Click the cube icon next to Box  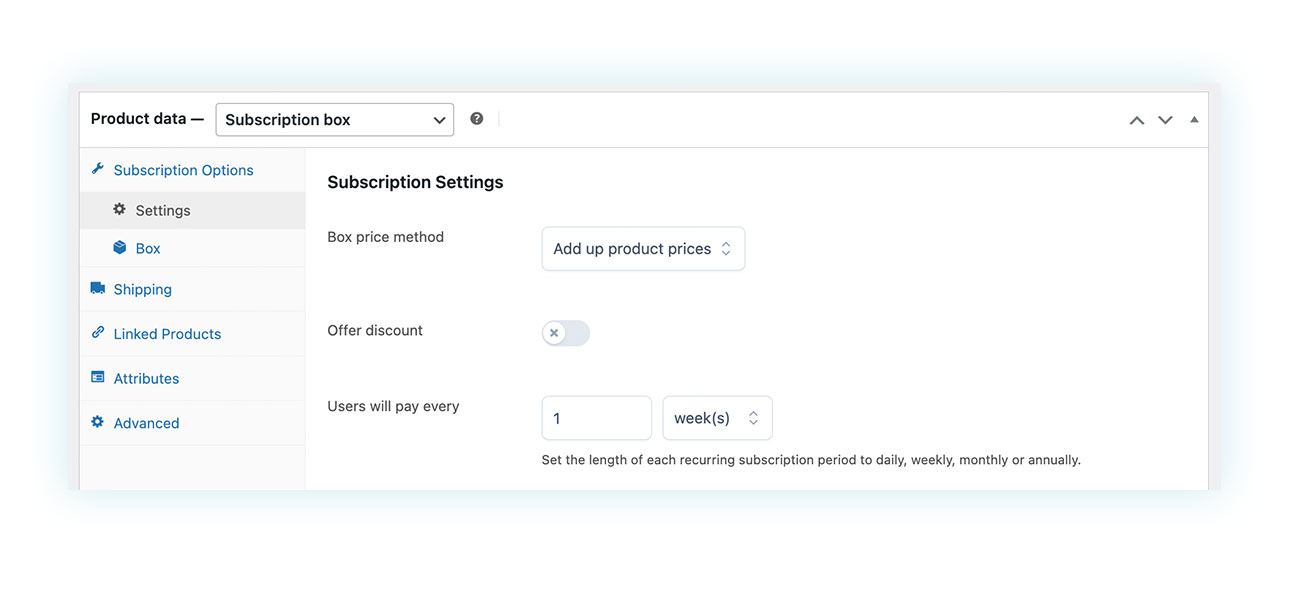coord(120,248)
